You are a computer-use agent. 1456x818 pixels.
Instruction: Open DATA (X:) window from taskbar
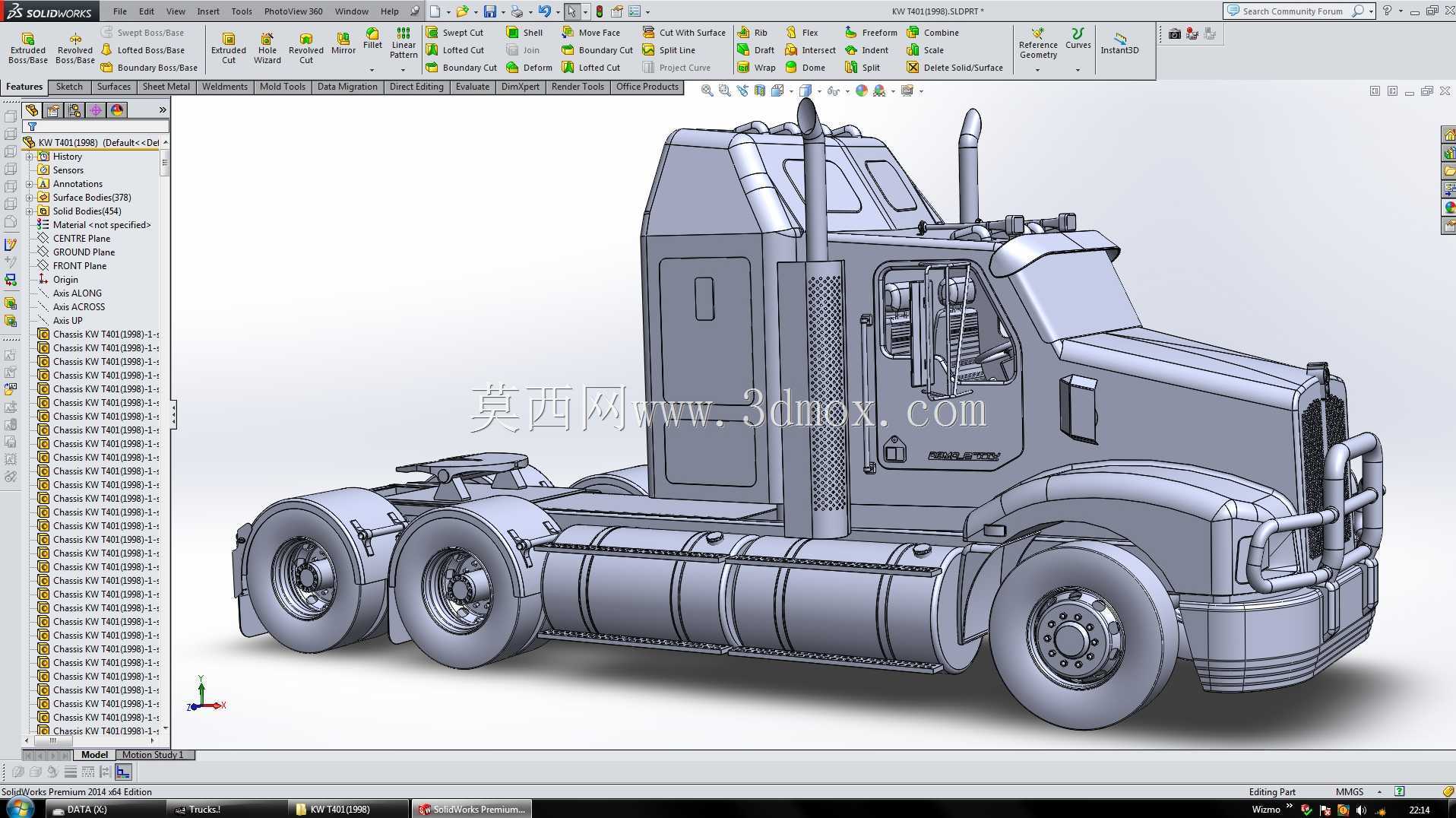[x=105, y=810]
